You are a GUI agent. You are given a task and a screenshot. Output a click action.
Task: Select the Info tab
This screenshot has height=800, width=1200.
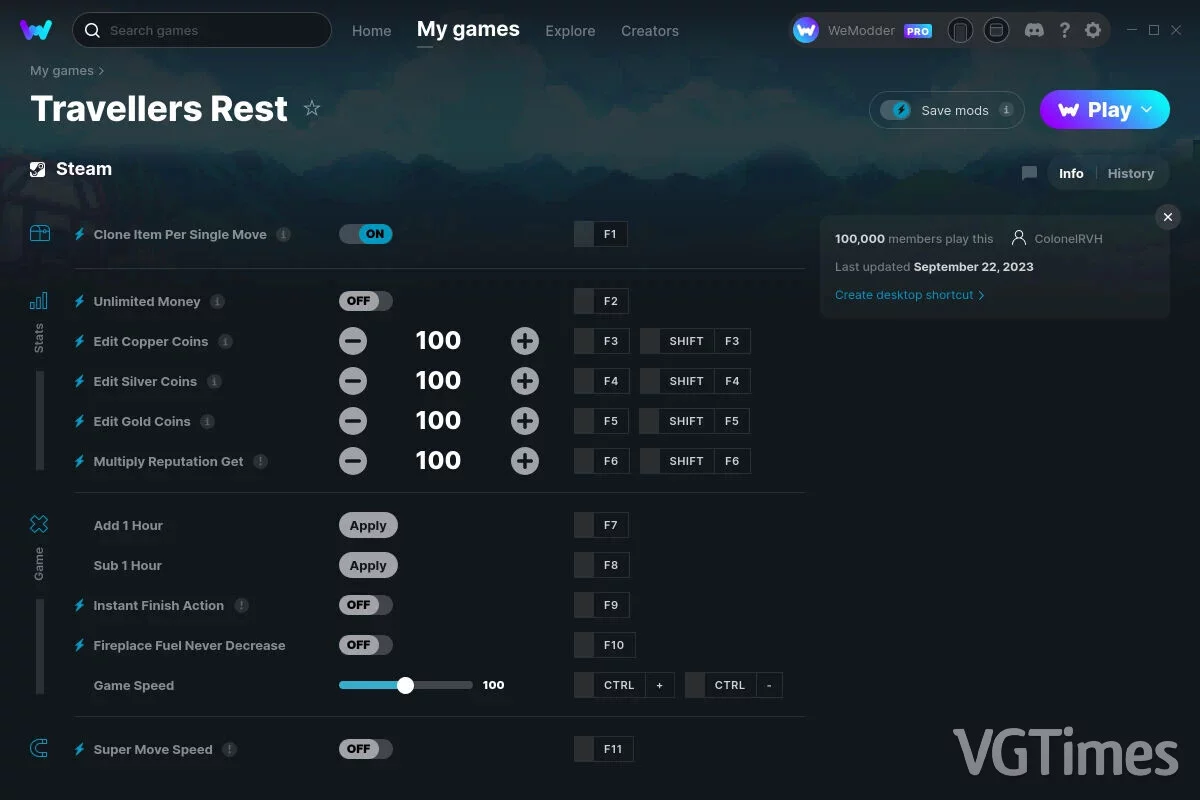coord(1071,173)
